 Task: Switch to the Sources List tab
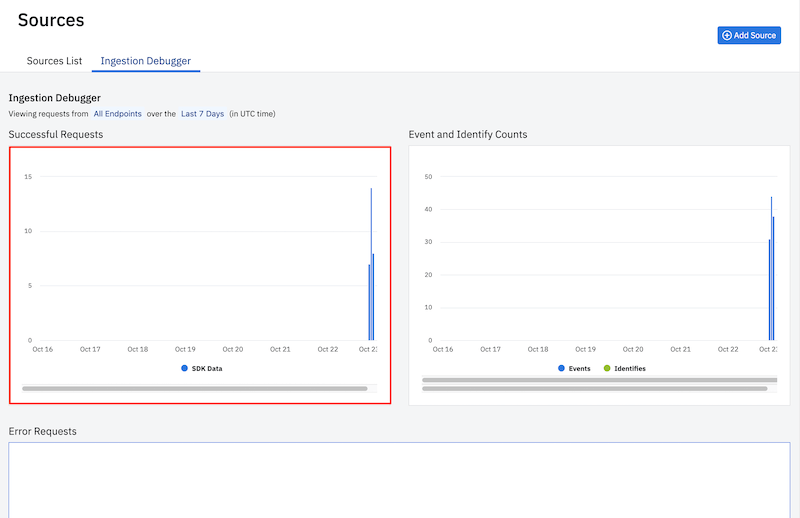(x=54, y=61)
